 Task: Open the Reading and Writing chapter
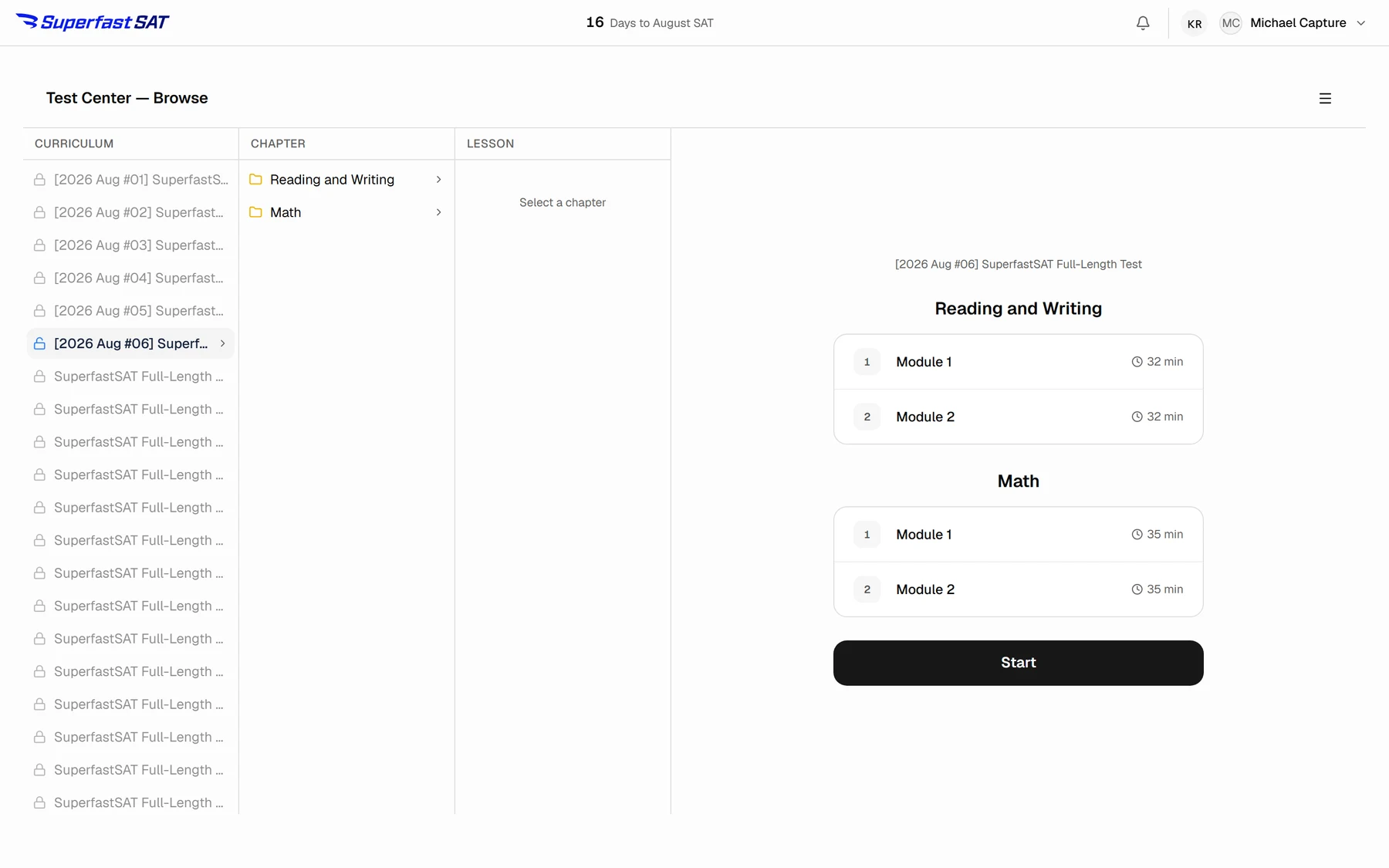(x=346, y=180)
